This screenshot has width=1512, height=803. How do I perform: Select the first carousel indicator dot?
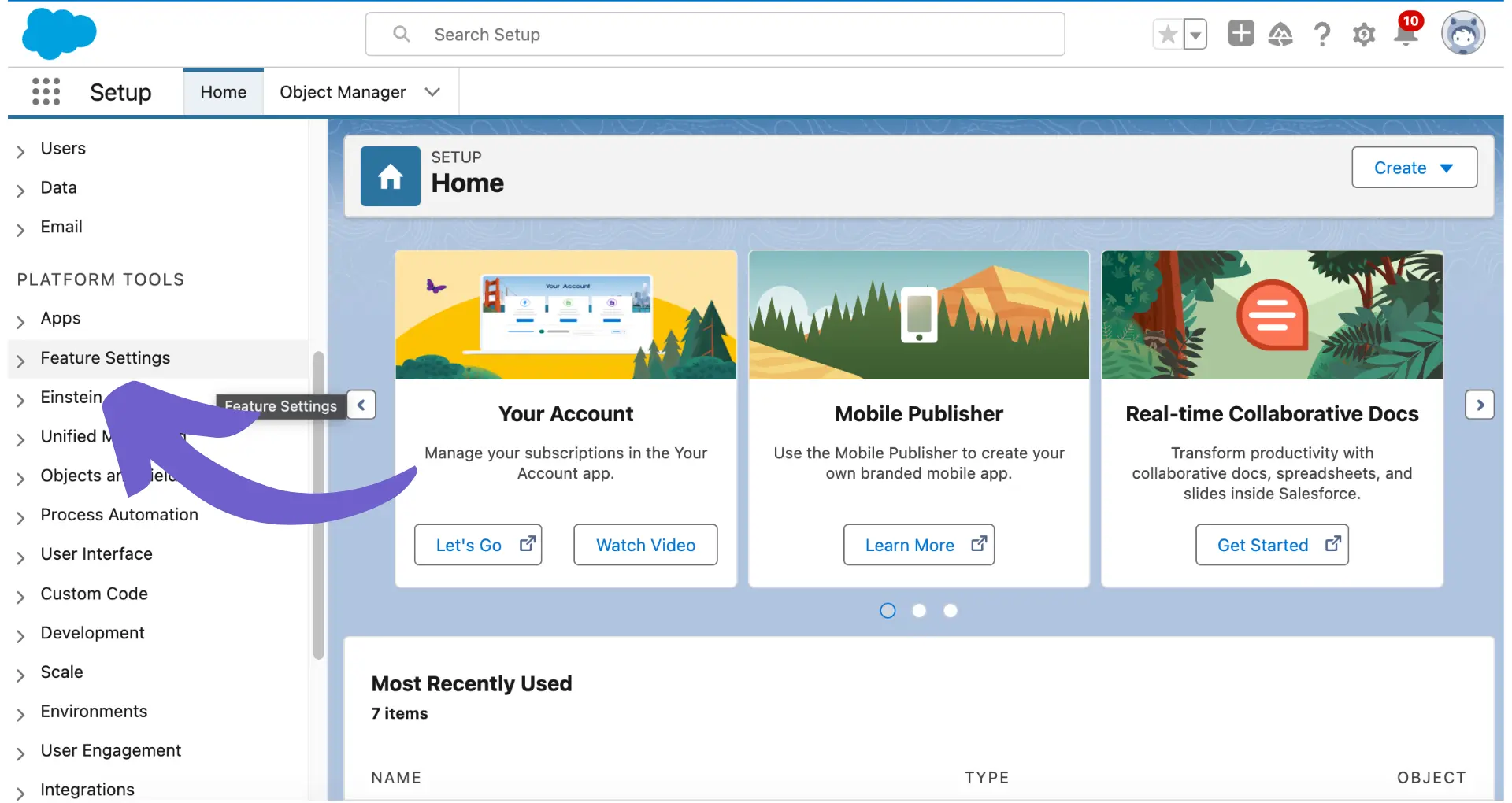point(888,611)
